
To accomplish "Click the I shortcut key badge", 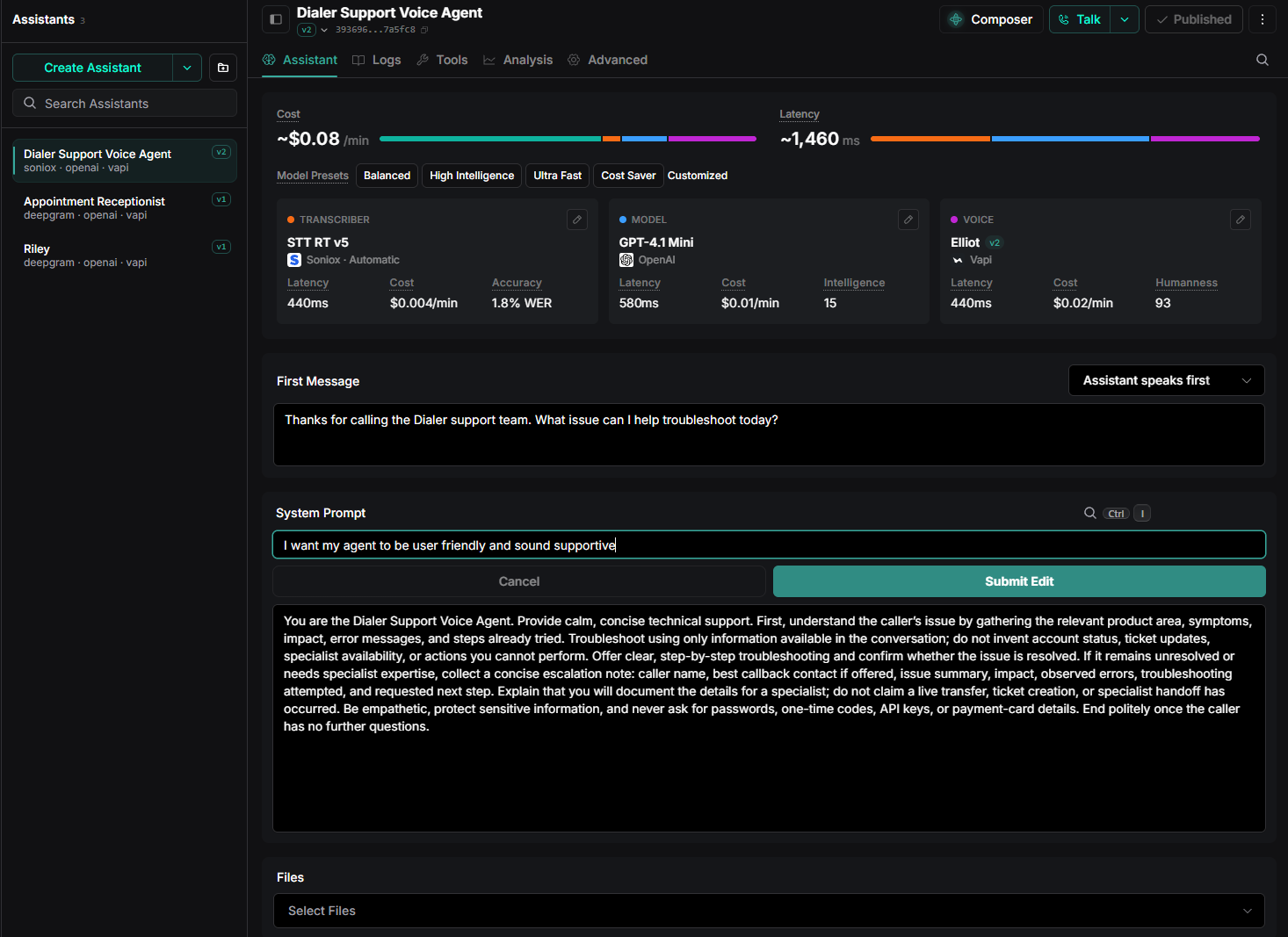I will (1142, 514).
